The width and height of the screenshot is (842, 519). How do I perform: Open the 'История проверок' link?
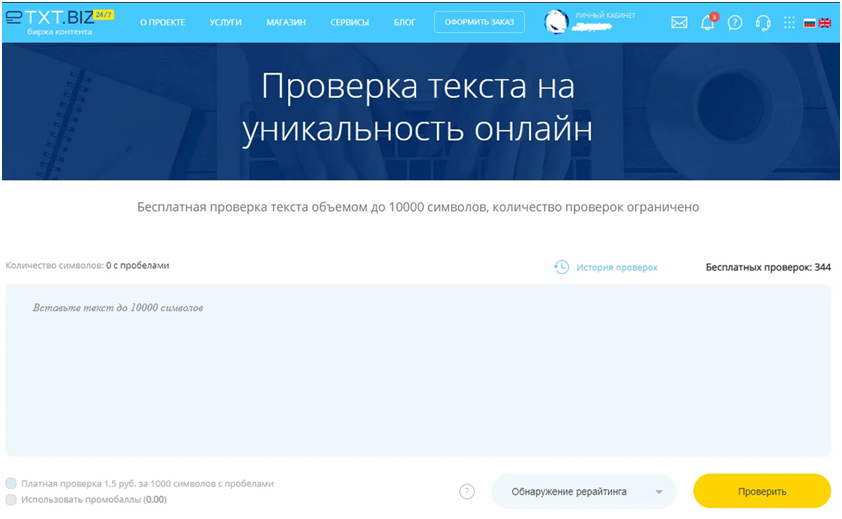(617, 268)
